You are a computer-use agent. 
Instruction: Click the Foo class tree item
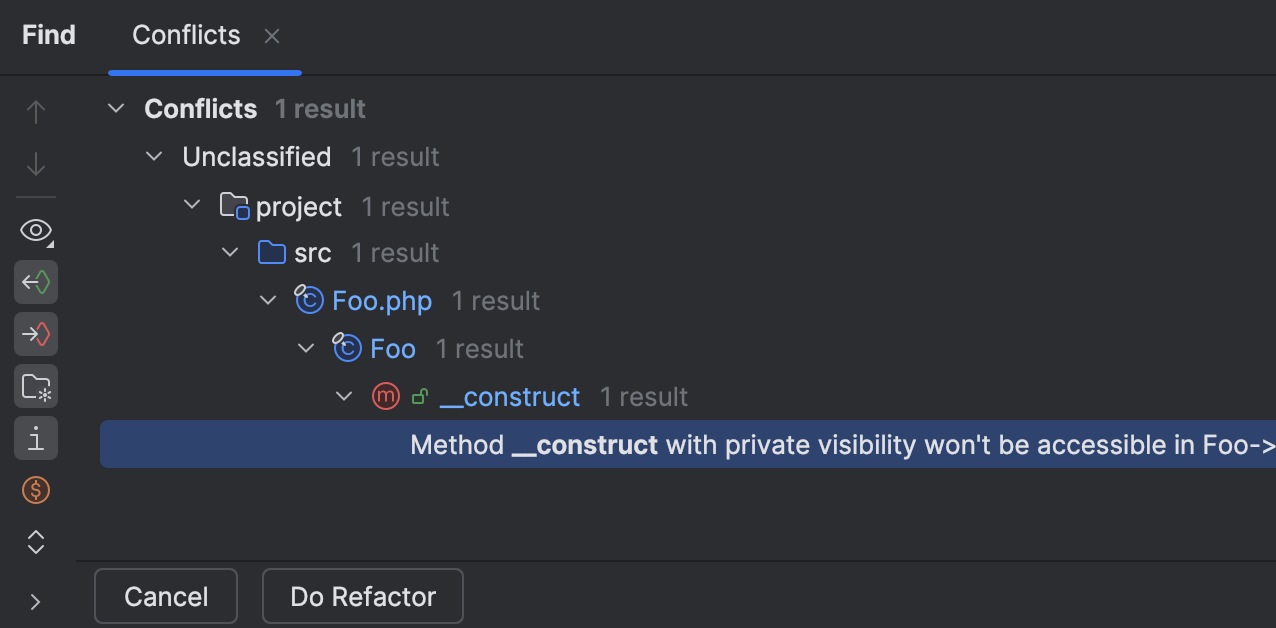pyautogui.click(x=394, y=348)
